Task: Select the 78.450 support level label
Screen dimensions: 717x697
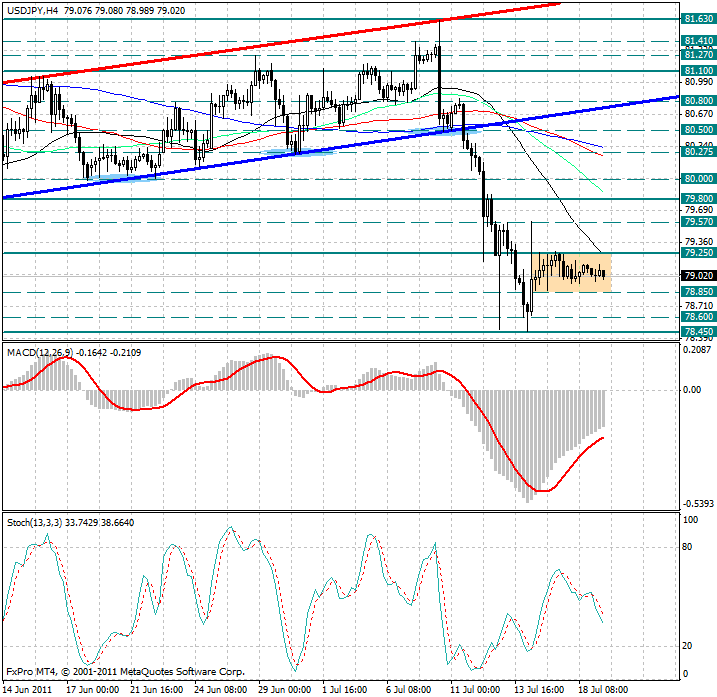Action: pos(696,331)
